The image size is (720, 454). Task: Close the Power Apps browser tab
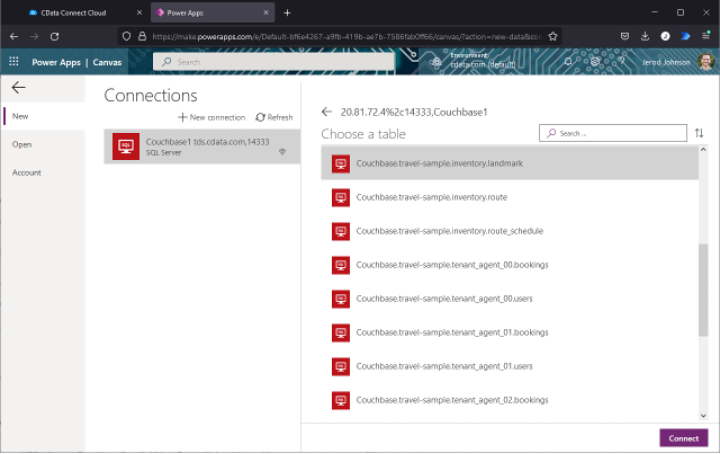point(266,13)
